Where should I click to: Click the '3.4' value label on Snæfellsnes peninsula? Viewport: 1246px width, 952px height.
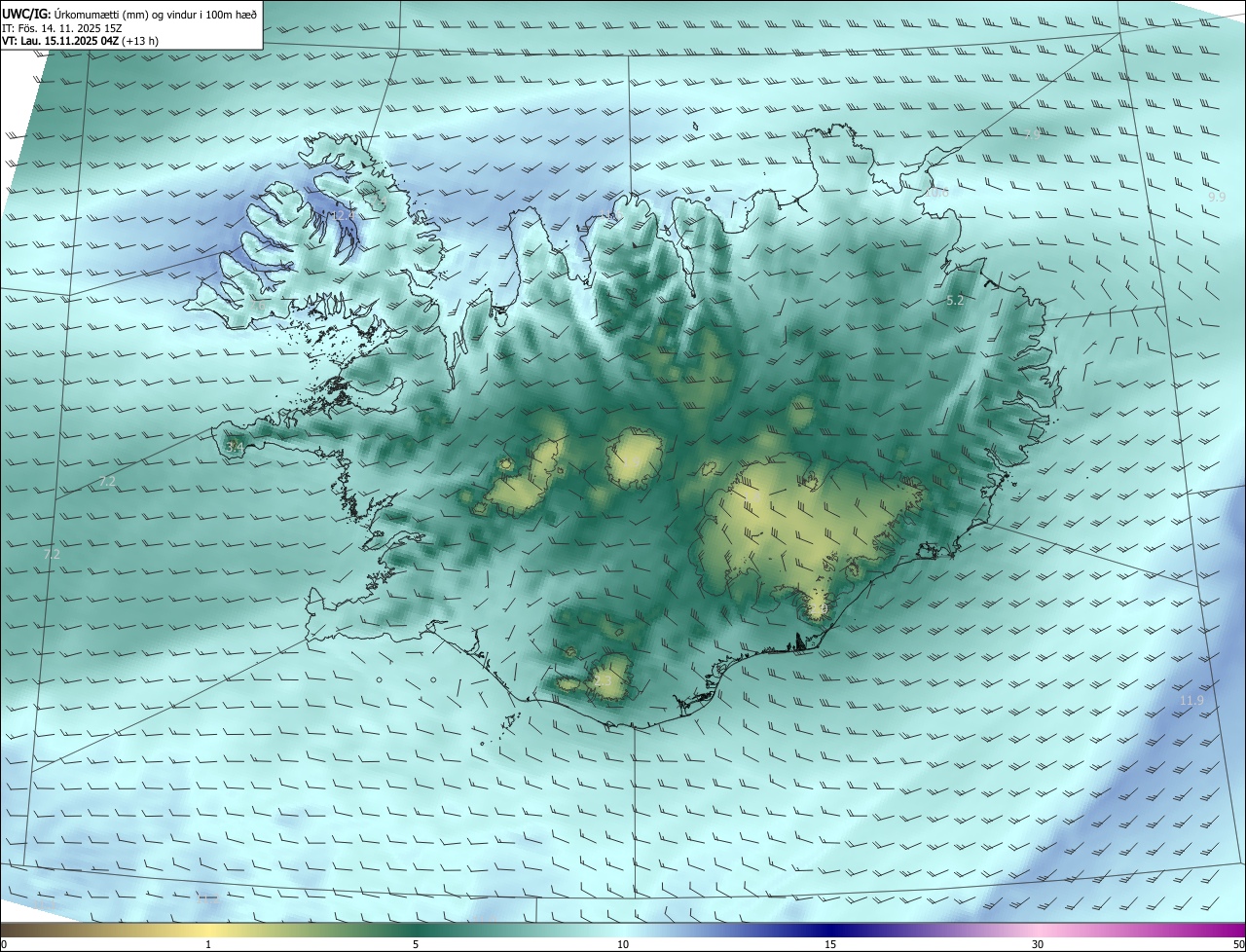[235, 447]
